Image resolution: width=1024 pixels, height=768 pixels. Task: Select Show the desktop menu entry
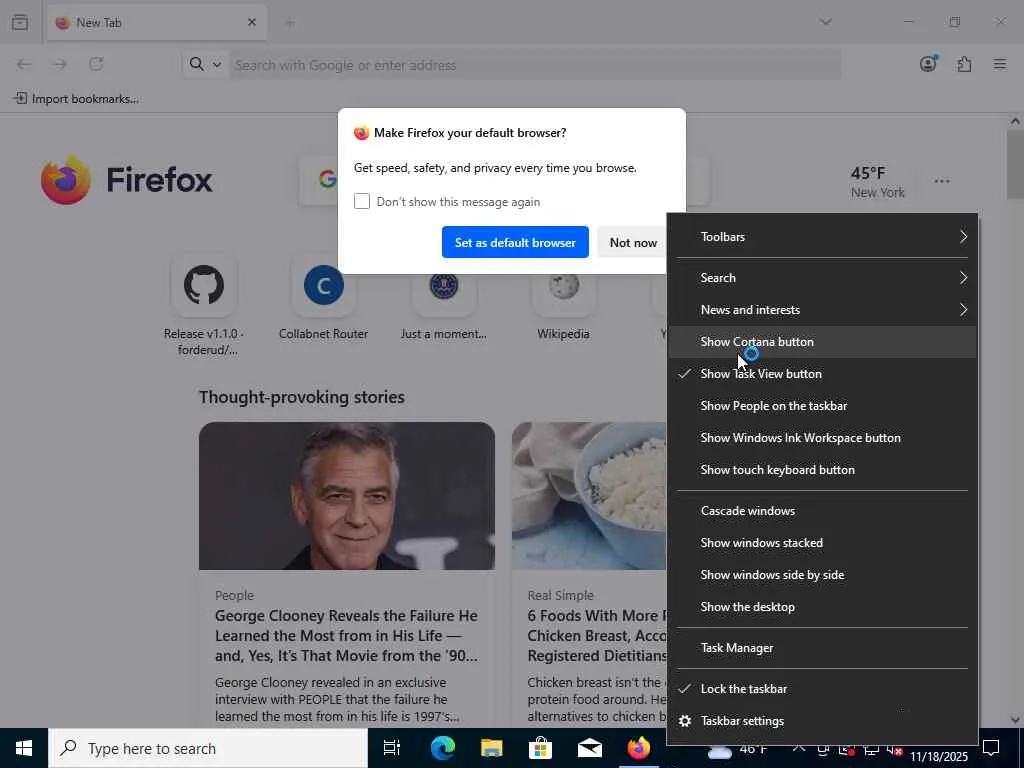[x=823, y=607]
